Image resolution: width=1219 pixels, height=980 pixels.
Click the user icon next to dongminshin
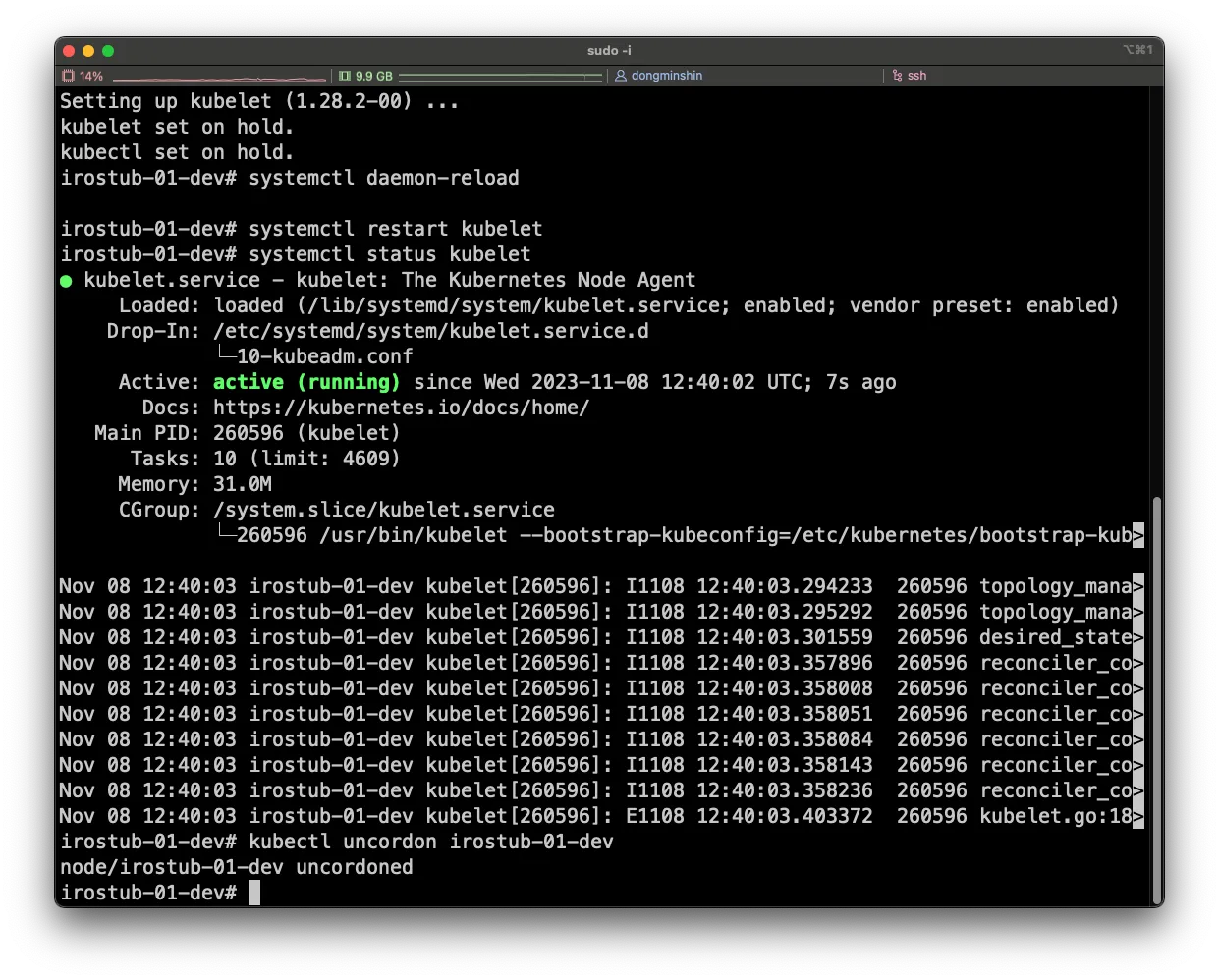click(621, 76)
